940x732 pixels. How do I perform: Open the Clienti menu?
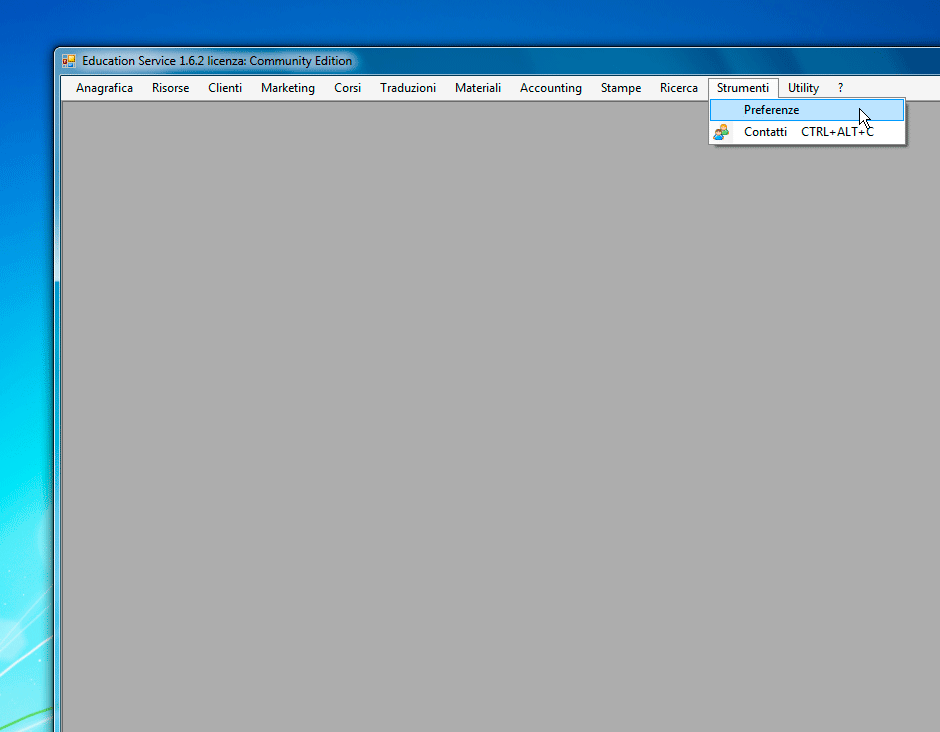click(x=225, y=88)
